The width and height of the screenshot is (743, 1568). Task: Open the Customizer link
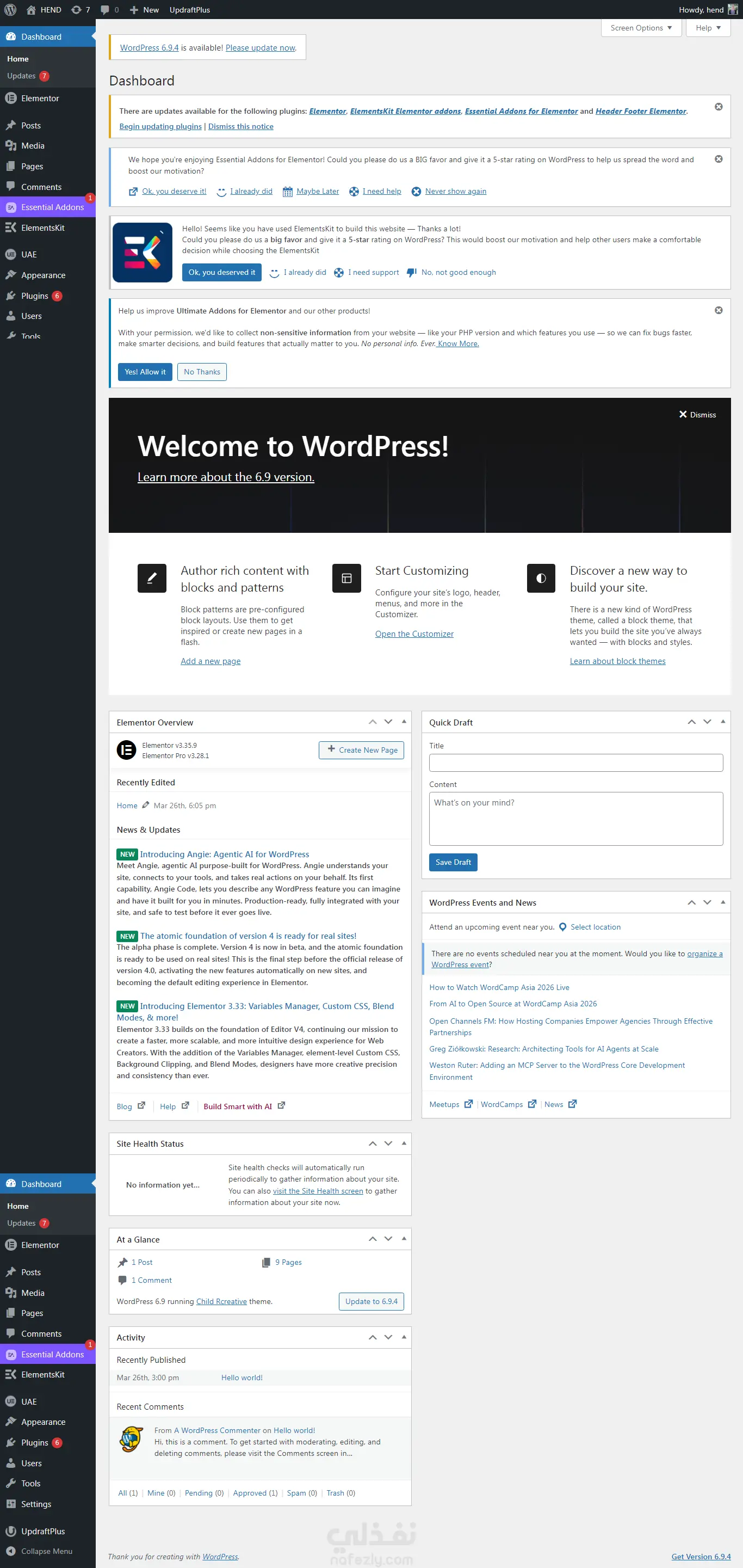point(414,634)
